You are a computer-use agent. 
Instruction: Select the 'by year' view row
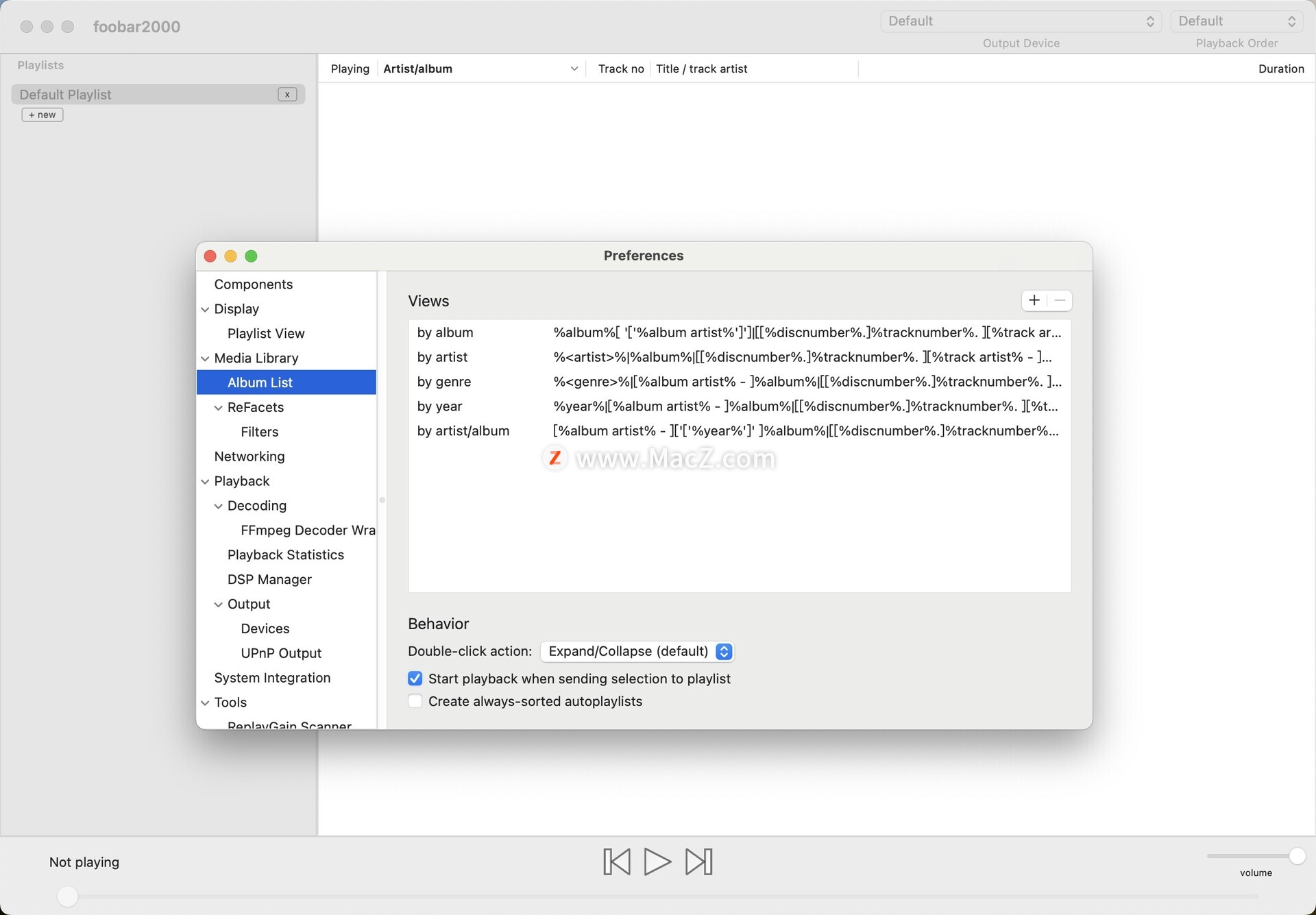[740, 406]
